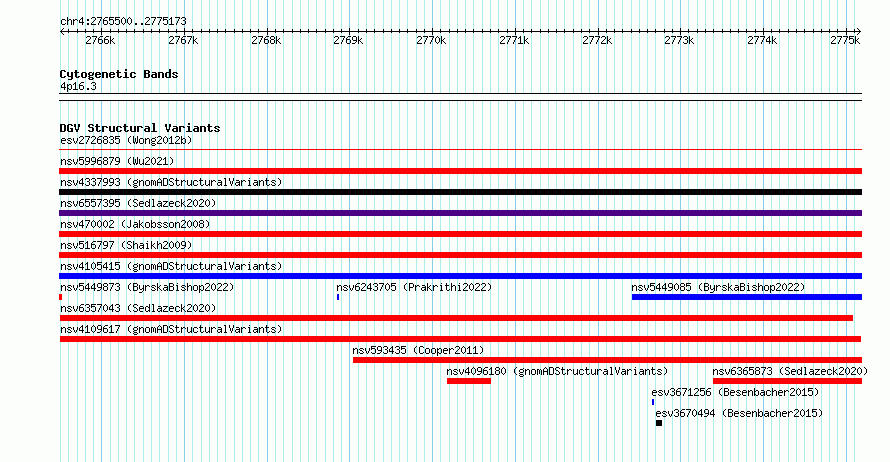Screen dimensions: 890x462
Task: Click the short red nsv4096180 bar
Action: 469,381
